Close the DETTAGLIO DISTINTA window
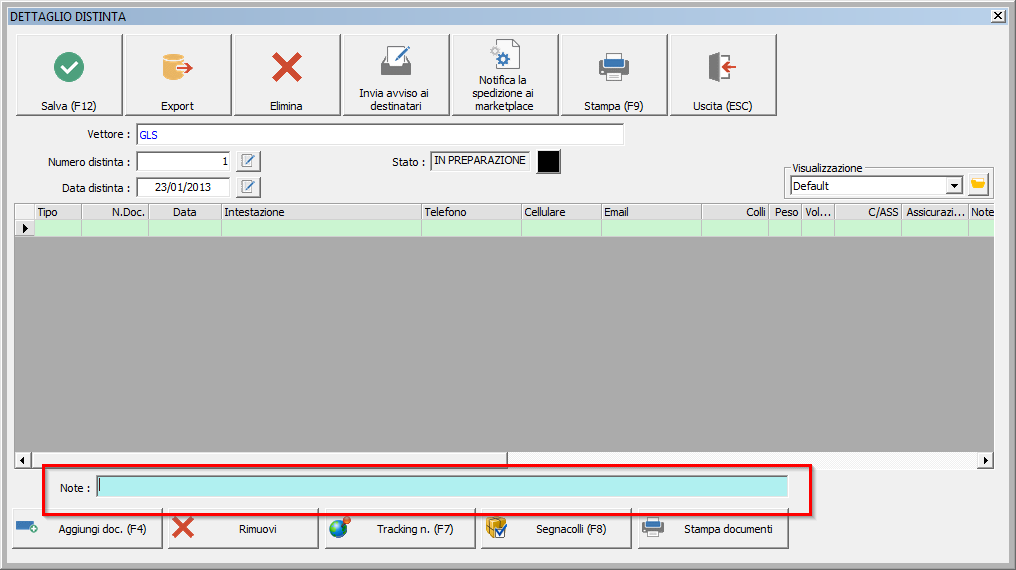 (998, 16)
